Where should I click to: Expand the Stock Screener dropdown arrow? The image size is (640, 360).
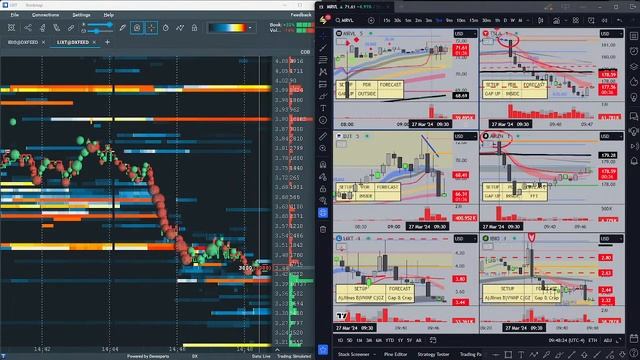374,354
